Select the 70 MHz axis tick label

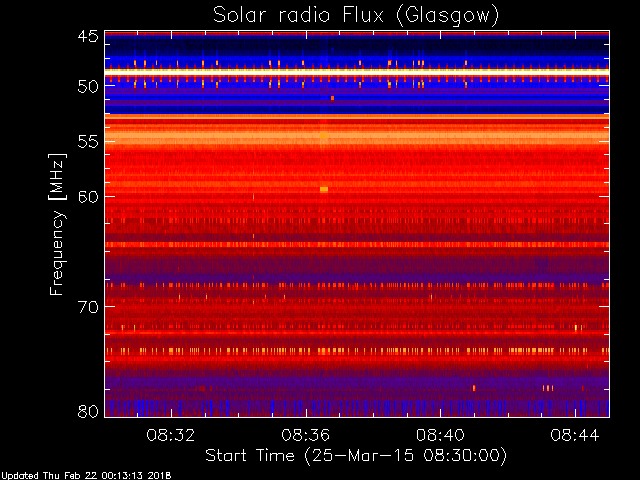[88, 307]
